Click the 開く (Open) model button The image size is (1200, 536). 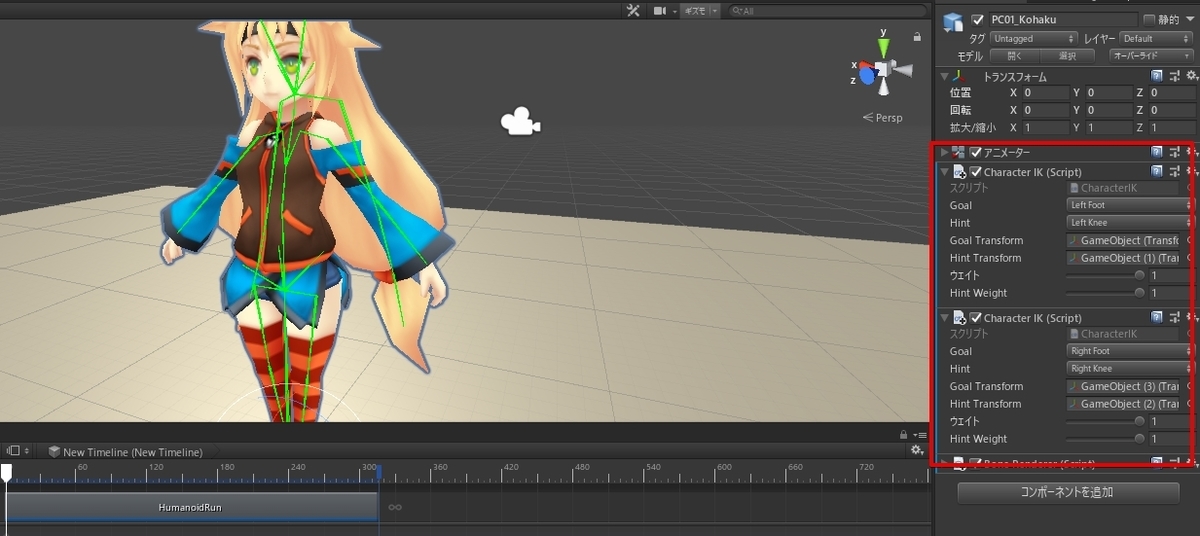click(1014, 56)
